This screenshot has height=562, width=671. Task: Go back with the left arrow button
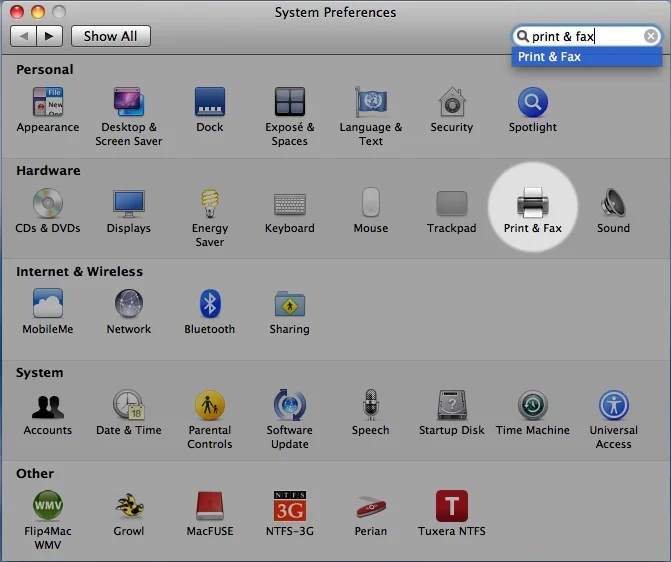pos(24,36)
